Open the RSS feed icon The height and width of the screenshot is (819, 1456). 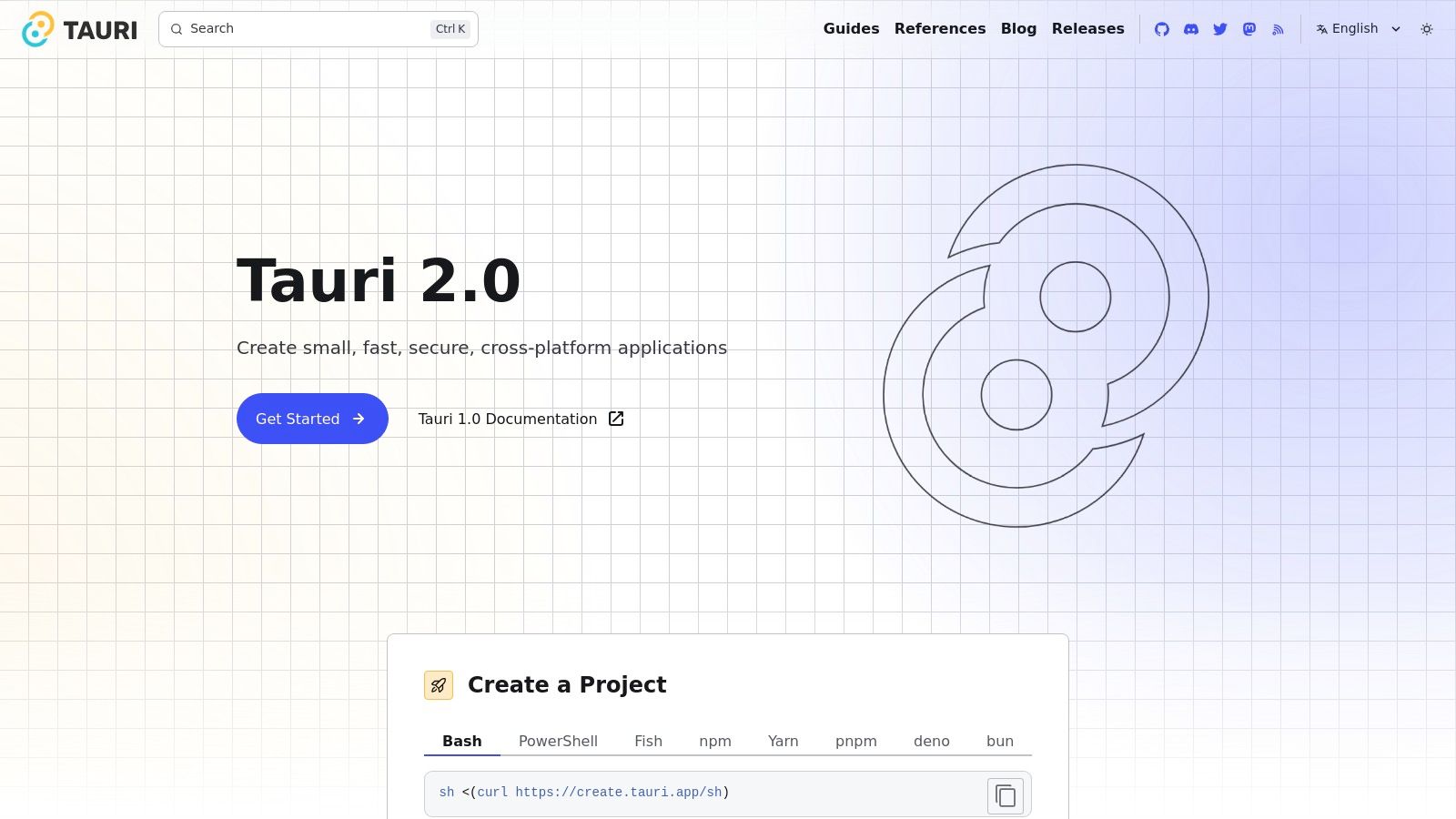click(x=1279, y=29)
